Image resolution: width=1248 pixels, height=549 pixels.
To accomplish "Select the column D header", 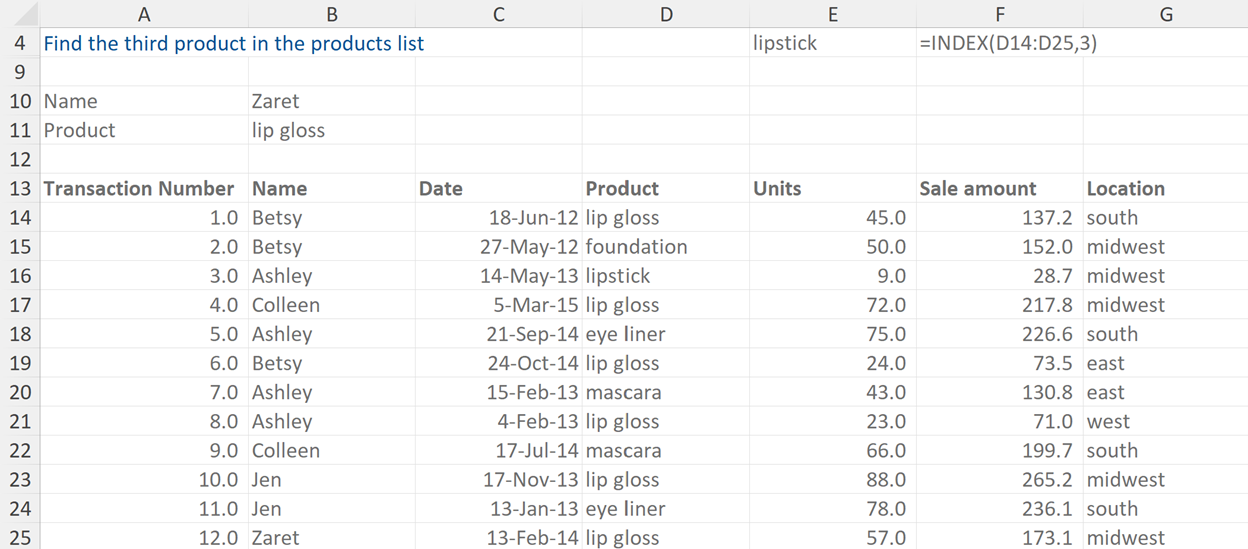I will pyautogui.click(x=666, y=14).
